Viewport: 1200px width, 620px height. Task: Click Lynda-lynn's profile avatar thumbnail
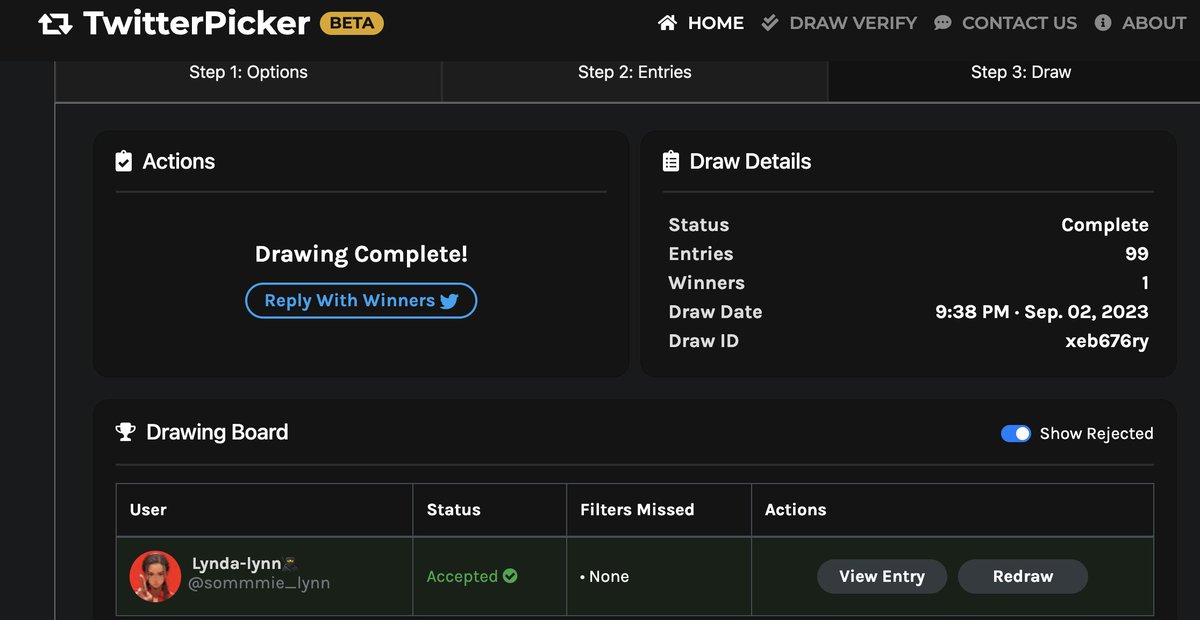pyautogui.click(x=155, y=576)
